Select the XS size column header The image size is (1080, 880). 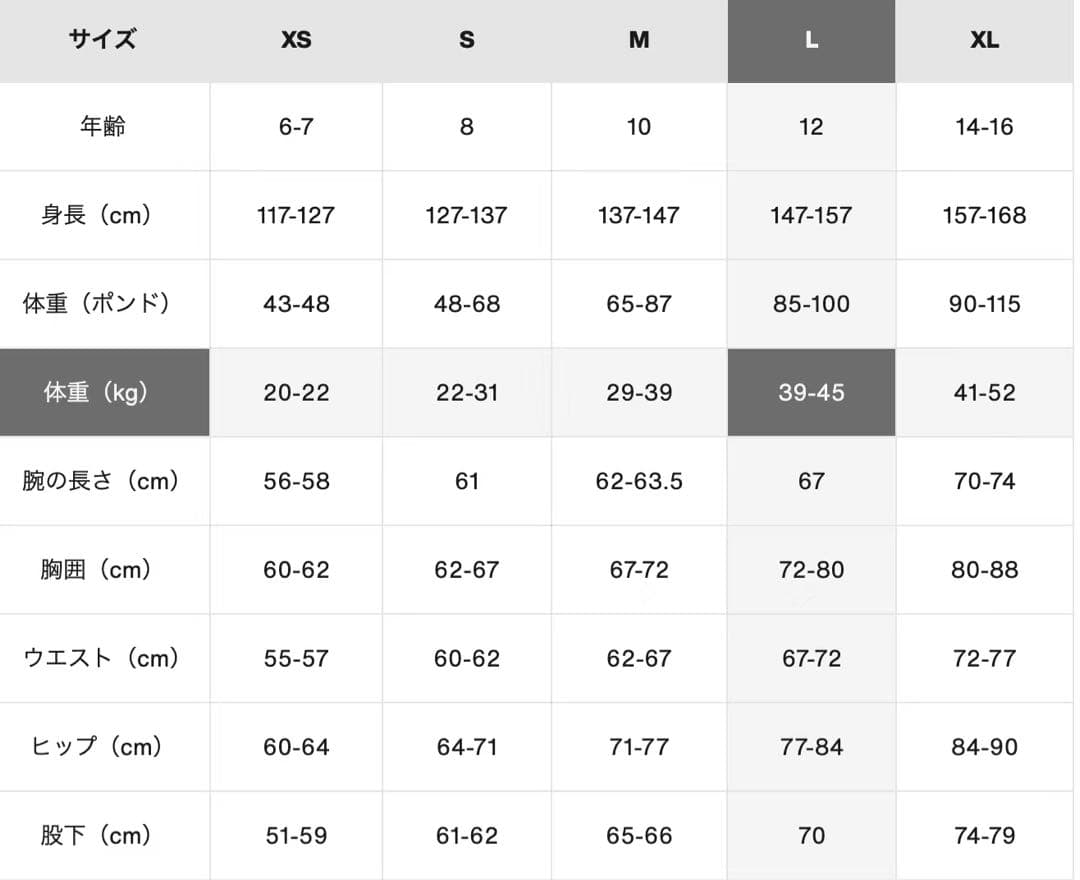tap(296, 41)
